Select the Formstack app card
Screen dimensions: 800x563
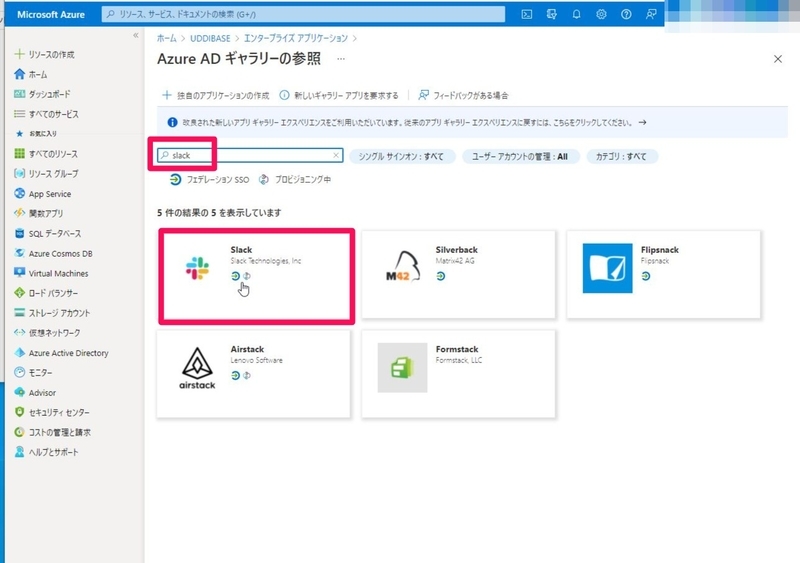(x=458, y=374)
